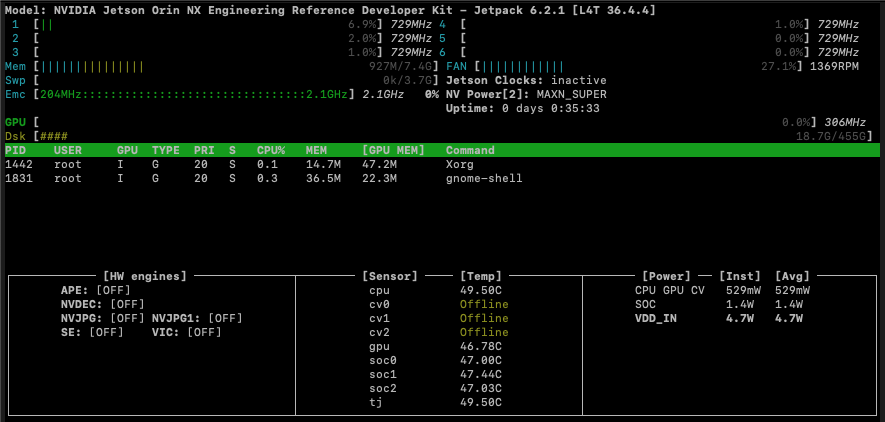
Task: Click the 36.5M memory value for gnome-shell
Action: (x=323, y=178)
